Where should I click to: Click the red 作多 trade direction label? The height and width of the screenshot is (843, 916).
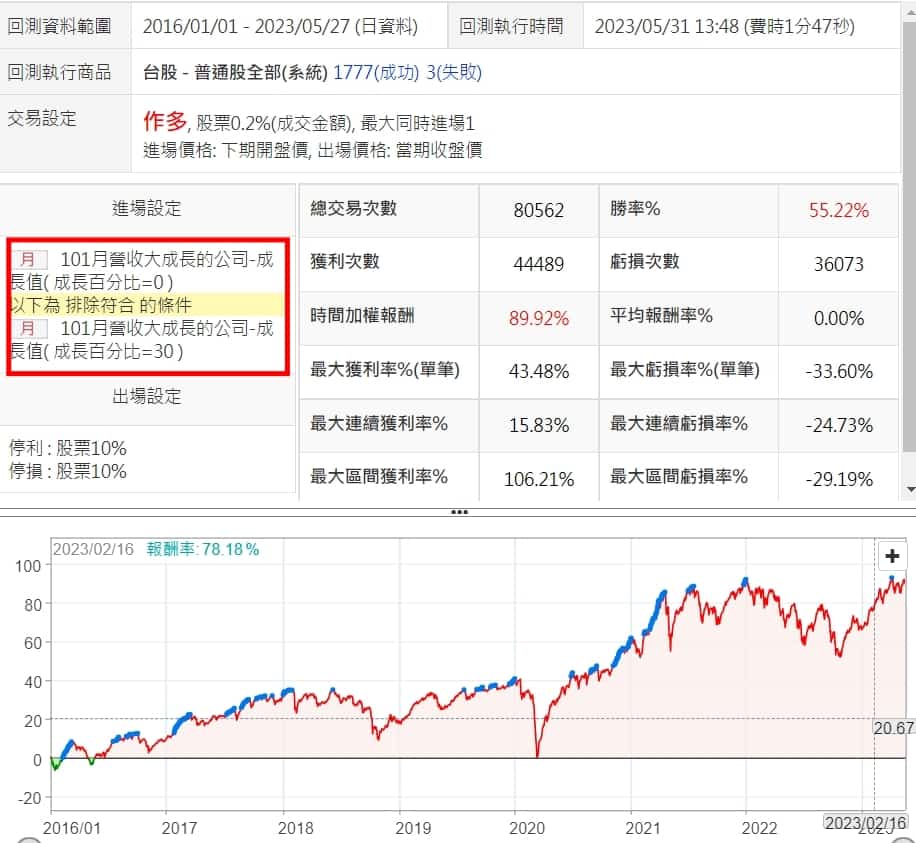(x=165, y=122)
